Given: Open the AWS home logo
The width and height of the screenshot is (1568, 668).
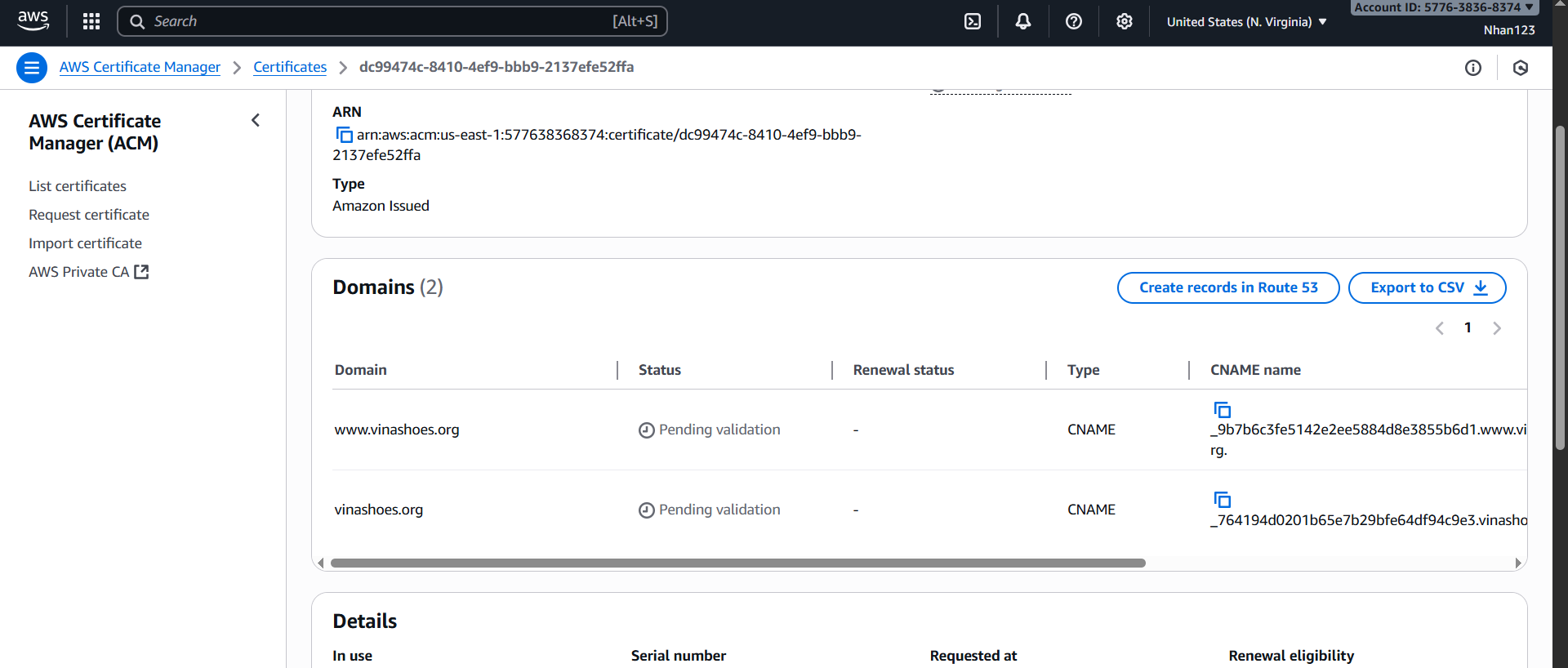Looking at the screenshot, I should 33,21.
